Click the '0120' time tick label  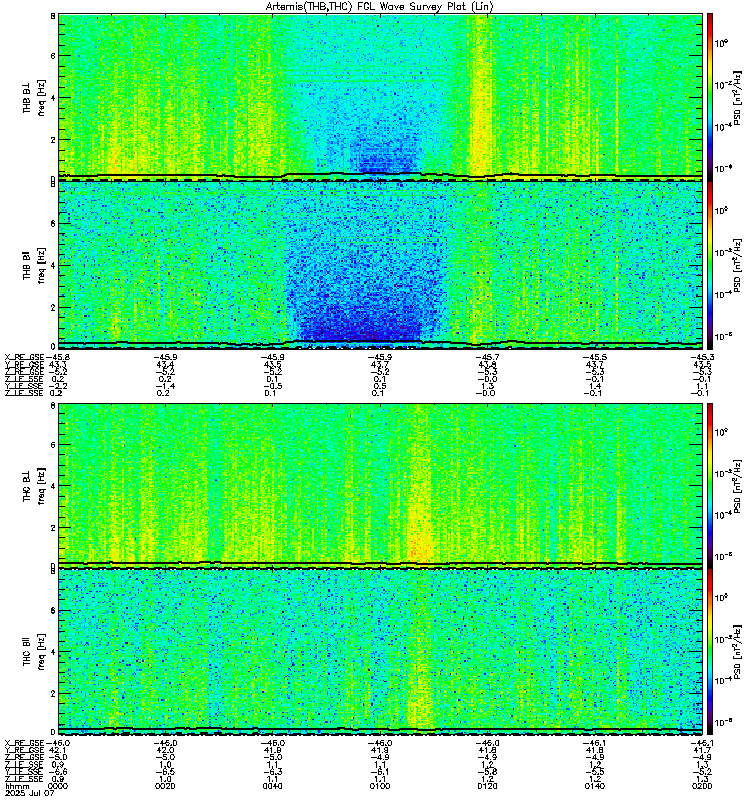[x=488, y=786]
